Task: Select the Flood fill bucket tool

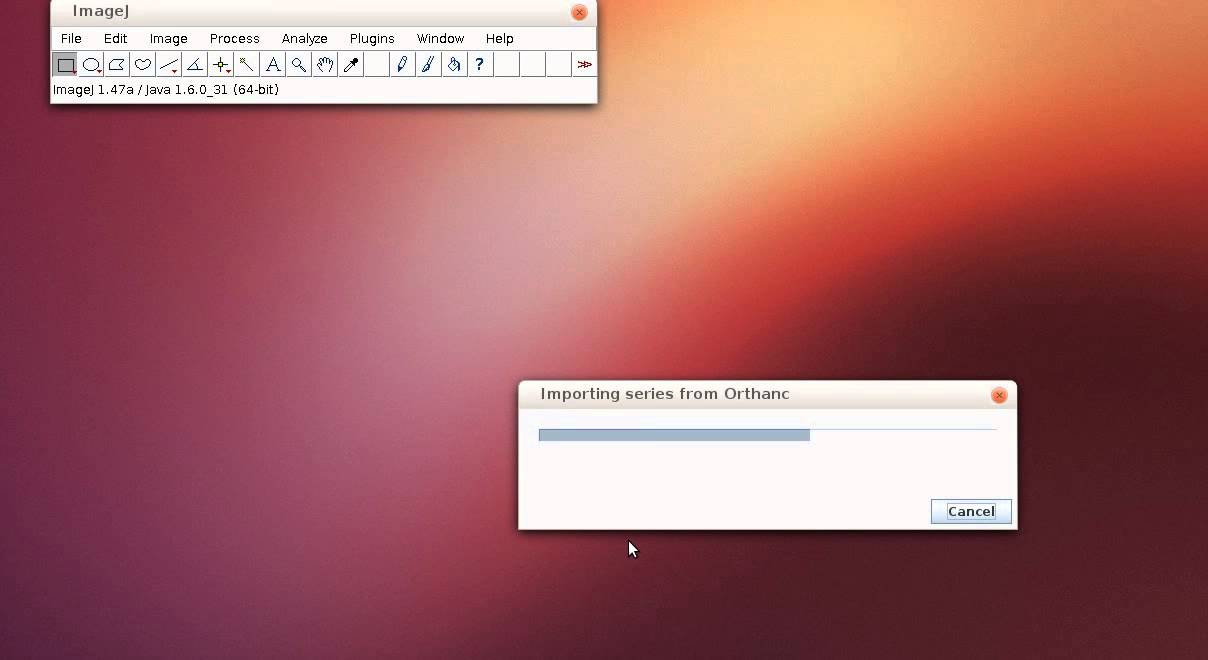Action: coord(454,65)
